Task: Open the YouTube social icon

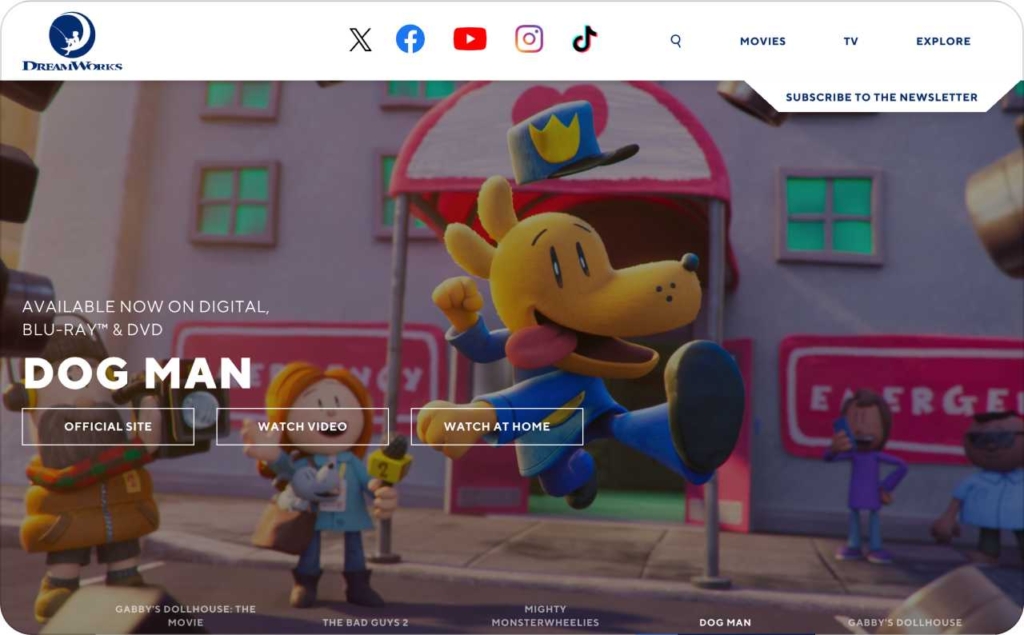Action: click(469, 40)
